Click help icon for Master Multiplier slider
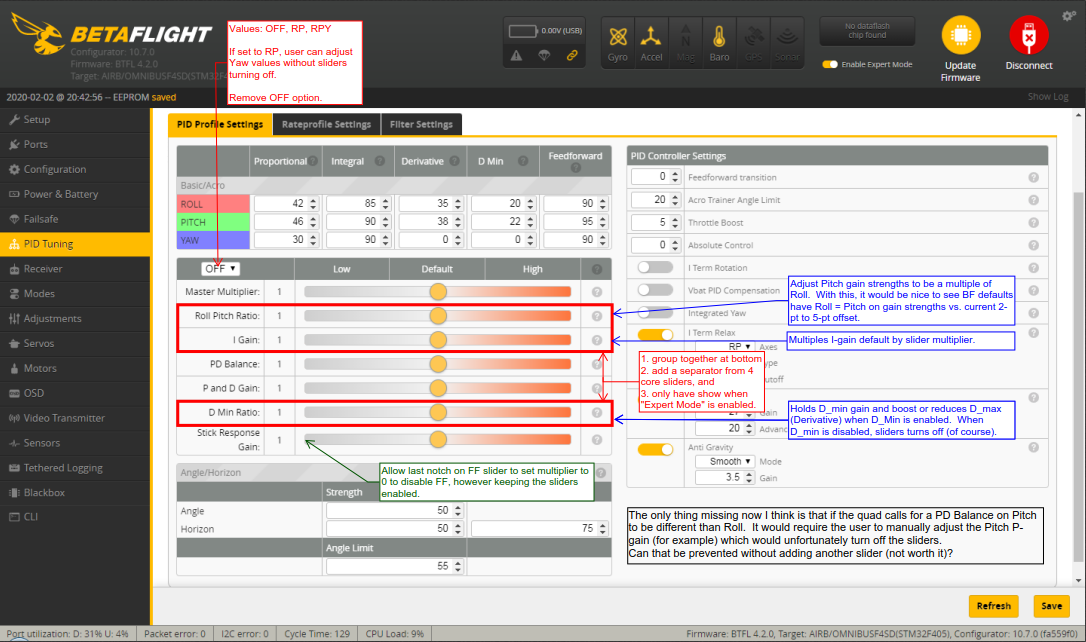Screen dimensions: 1086x642 (597, 292)
